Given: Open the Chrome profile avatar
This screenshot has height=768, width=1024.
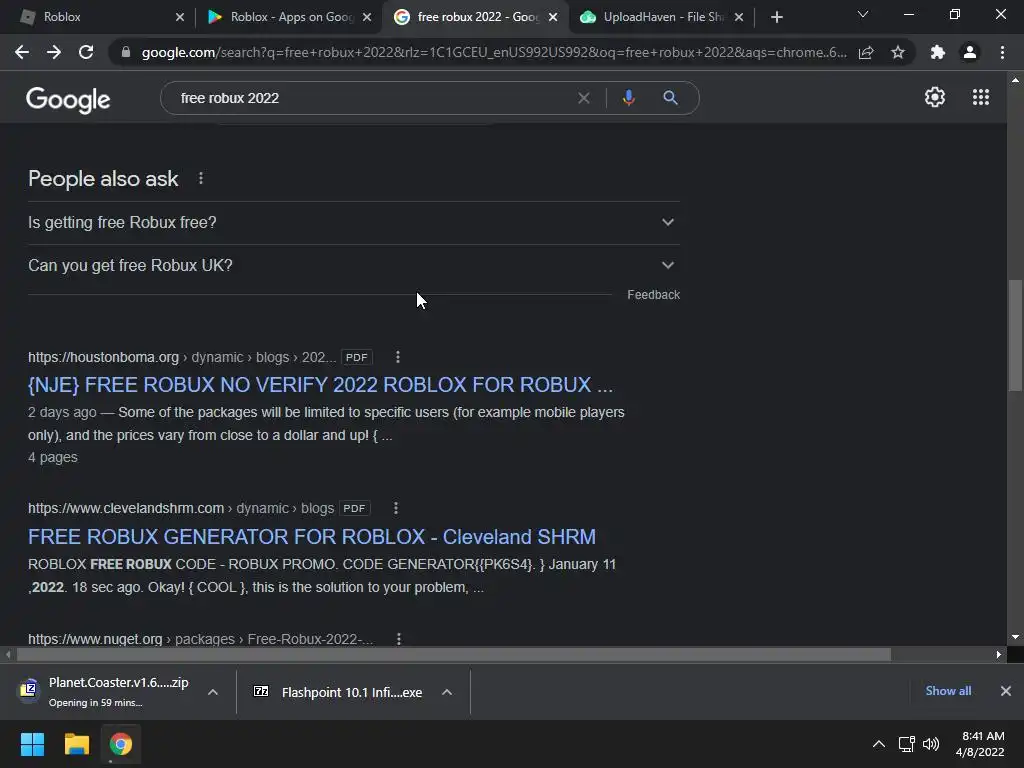Looking at the screenshot, I should point(970,52).
